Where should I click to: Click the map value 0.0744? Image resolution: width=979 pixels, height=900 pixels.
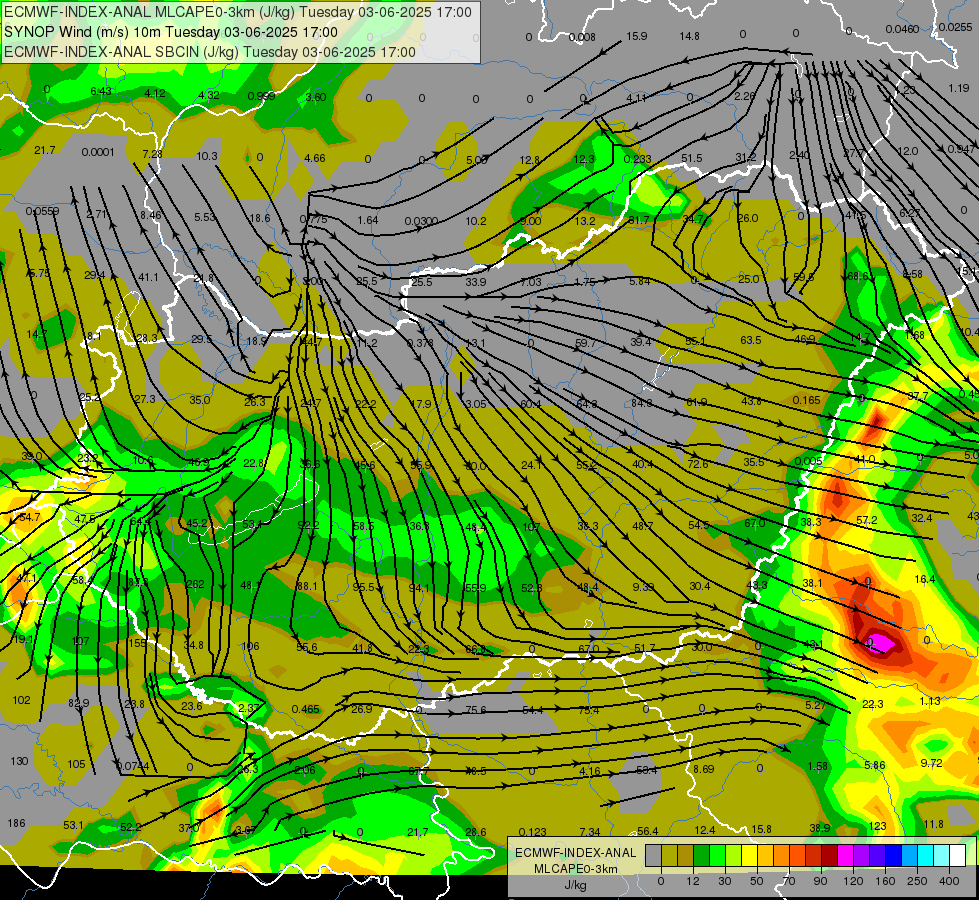(x=132, y=766)
